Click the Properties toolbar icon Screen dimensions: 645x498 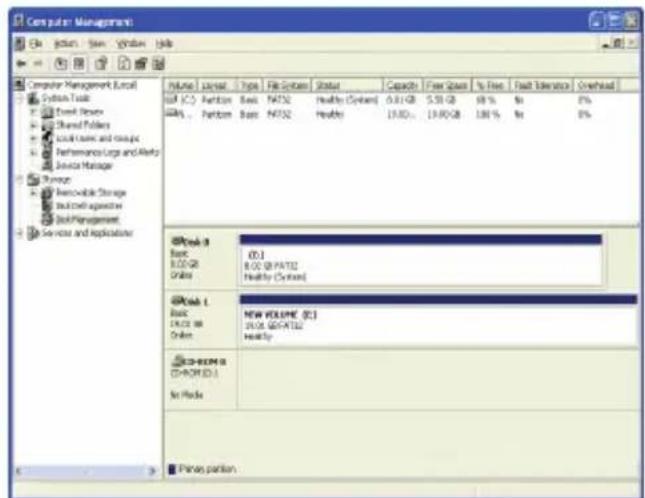click(x=101, y=64)
